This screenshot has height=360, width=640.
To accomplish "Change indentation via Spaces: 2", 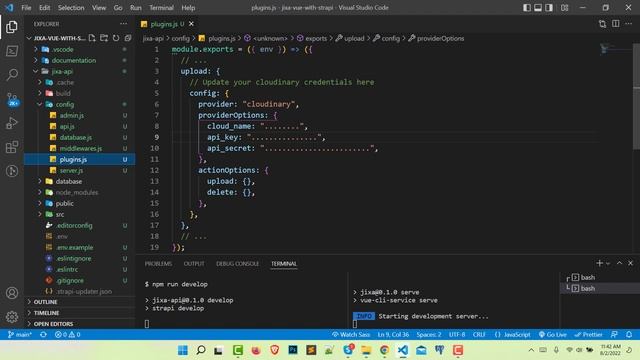I will coord(429,334).
